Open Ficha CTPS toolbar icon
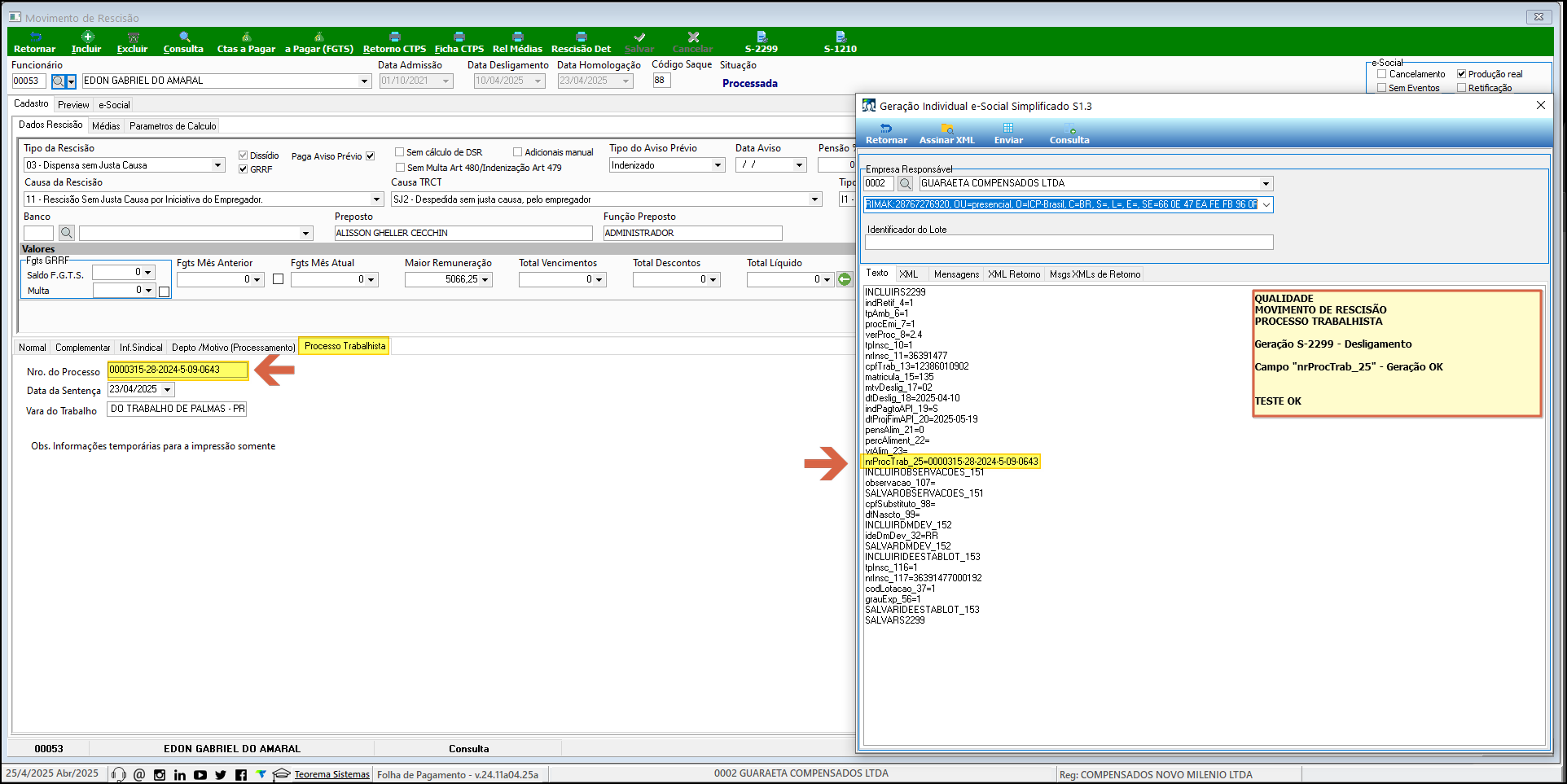 pyautogui.click(x=459, y=37)
